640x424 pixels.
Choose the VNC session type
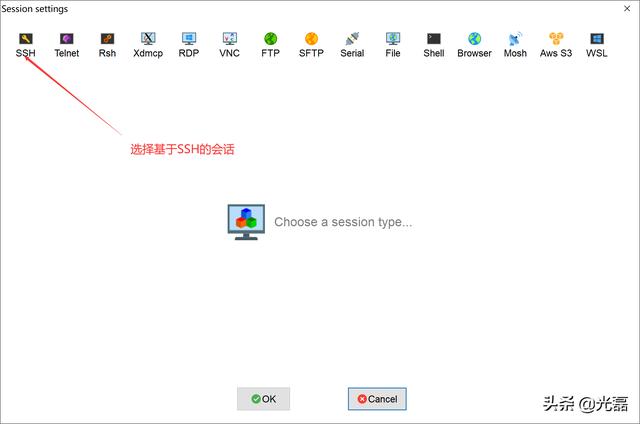pos(229,45)
